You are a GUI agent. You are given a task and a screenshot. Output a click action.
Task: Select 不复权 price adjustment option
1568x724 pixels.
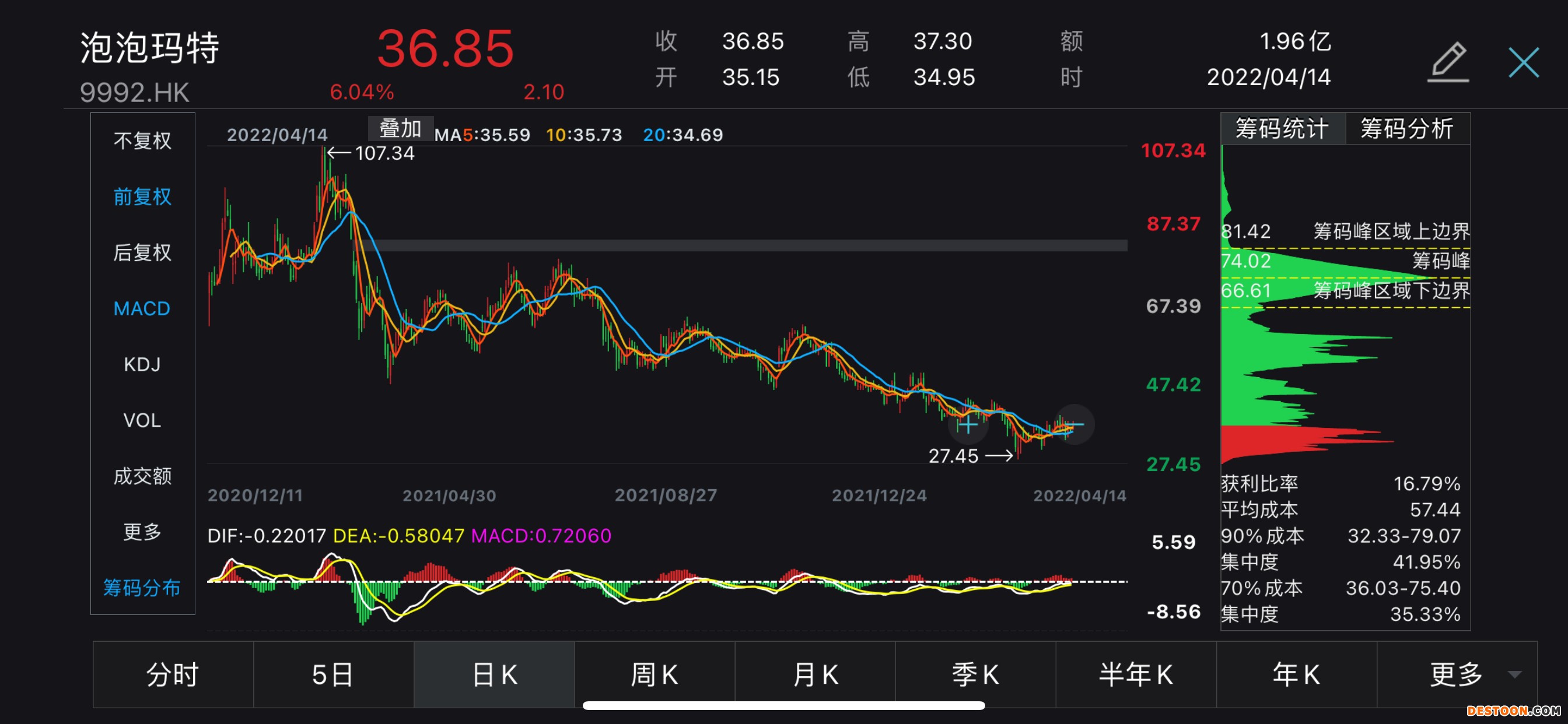142,140
